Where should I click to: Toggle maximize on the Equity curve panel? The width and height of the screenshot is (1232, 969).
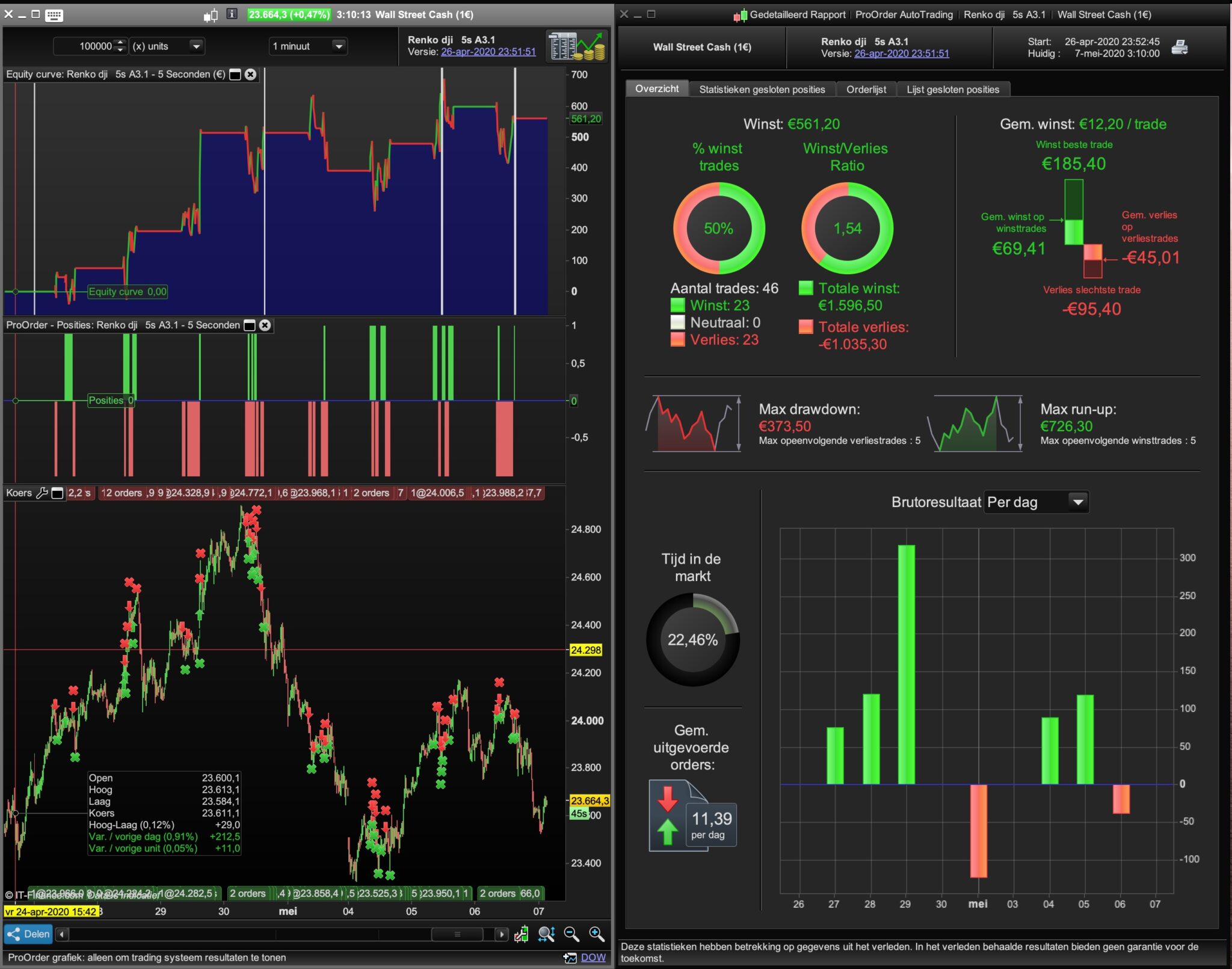pyautogui.click(x=235, y=75)
